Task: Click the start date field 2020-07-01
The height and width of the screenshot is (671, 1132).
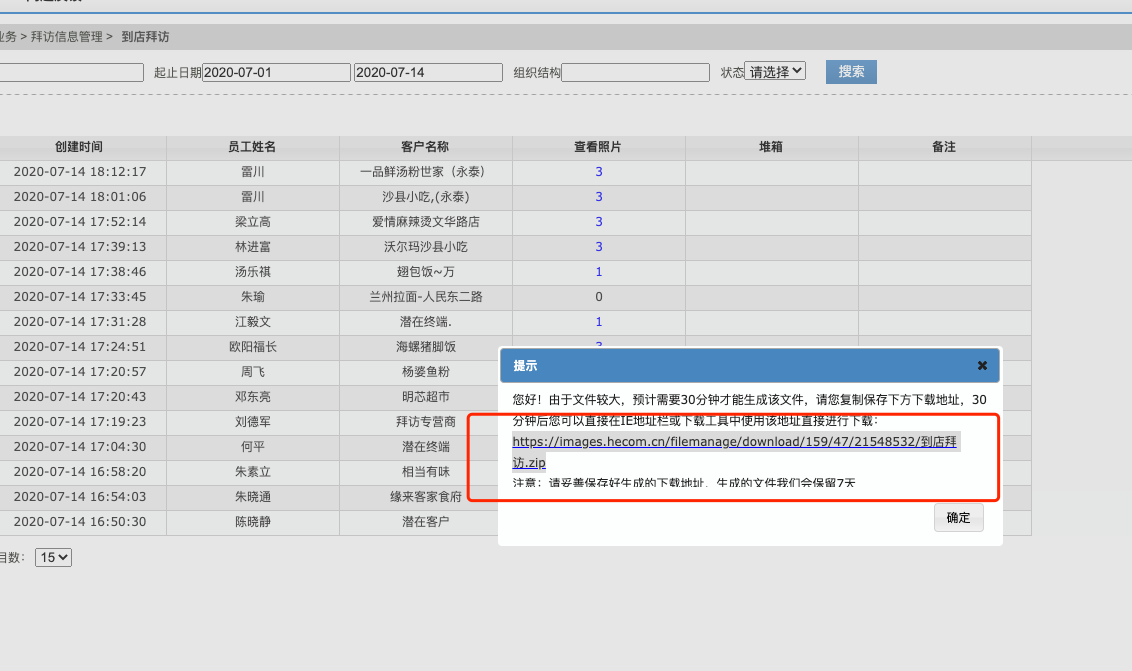Action: pos(276,73)
